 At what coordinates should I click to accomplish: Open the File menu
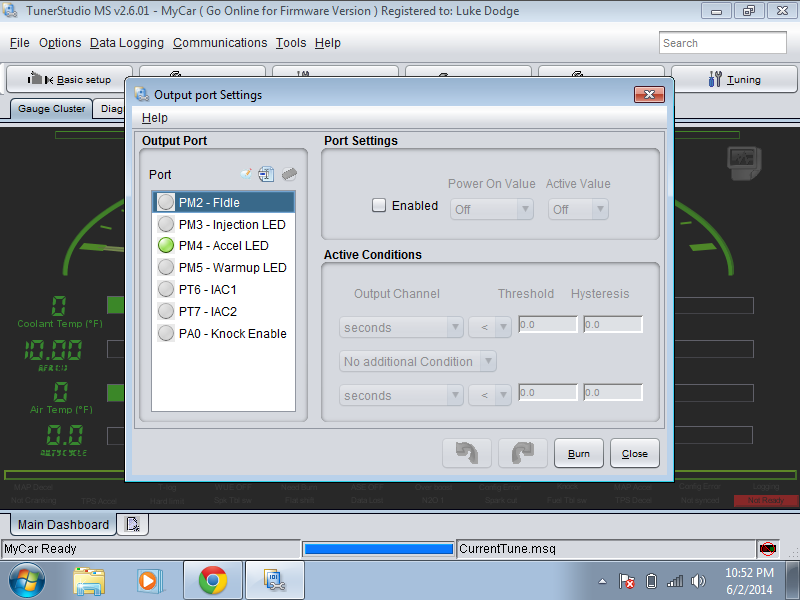20,43
